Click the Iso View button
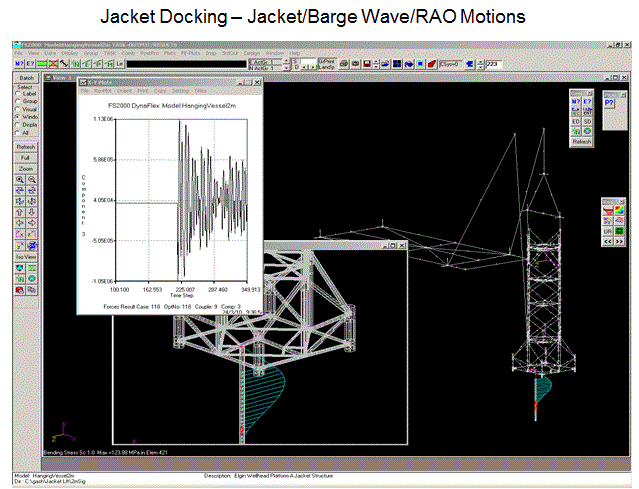Image resolution: width=639 pixels, height=489 pixels. (26, 256)
